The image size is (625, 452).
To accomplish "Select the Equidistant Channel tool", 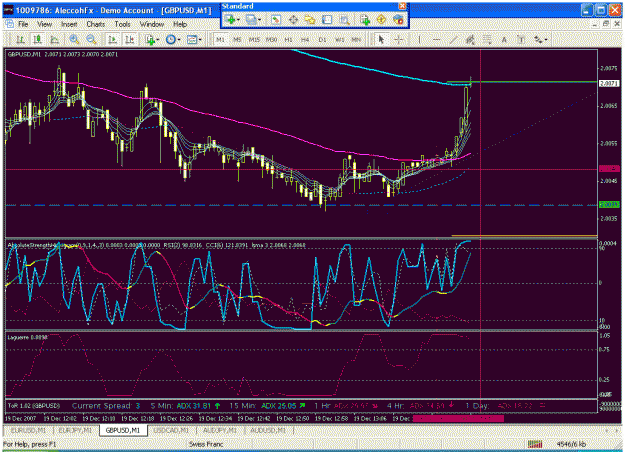I will (x=470, y=39).
